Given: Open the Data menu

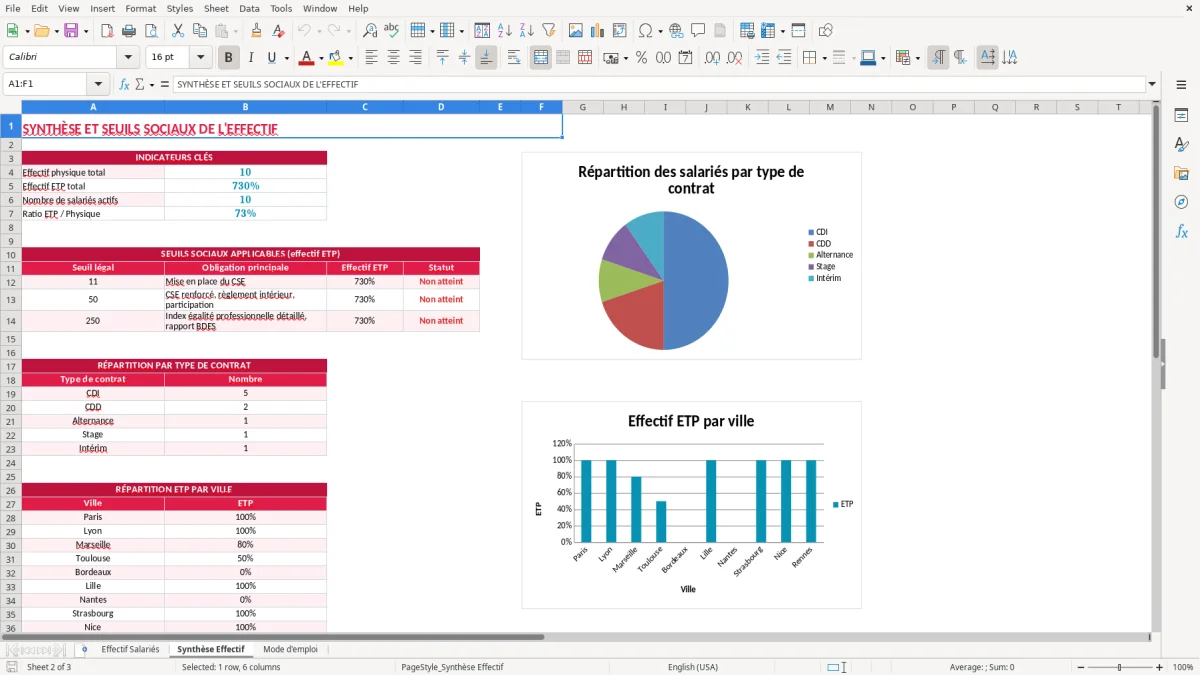Looking at the screenshot, I should (249, 8).
